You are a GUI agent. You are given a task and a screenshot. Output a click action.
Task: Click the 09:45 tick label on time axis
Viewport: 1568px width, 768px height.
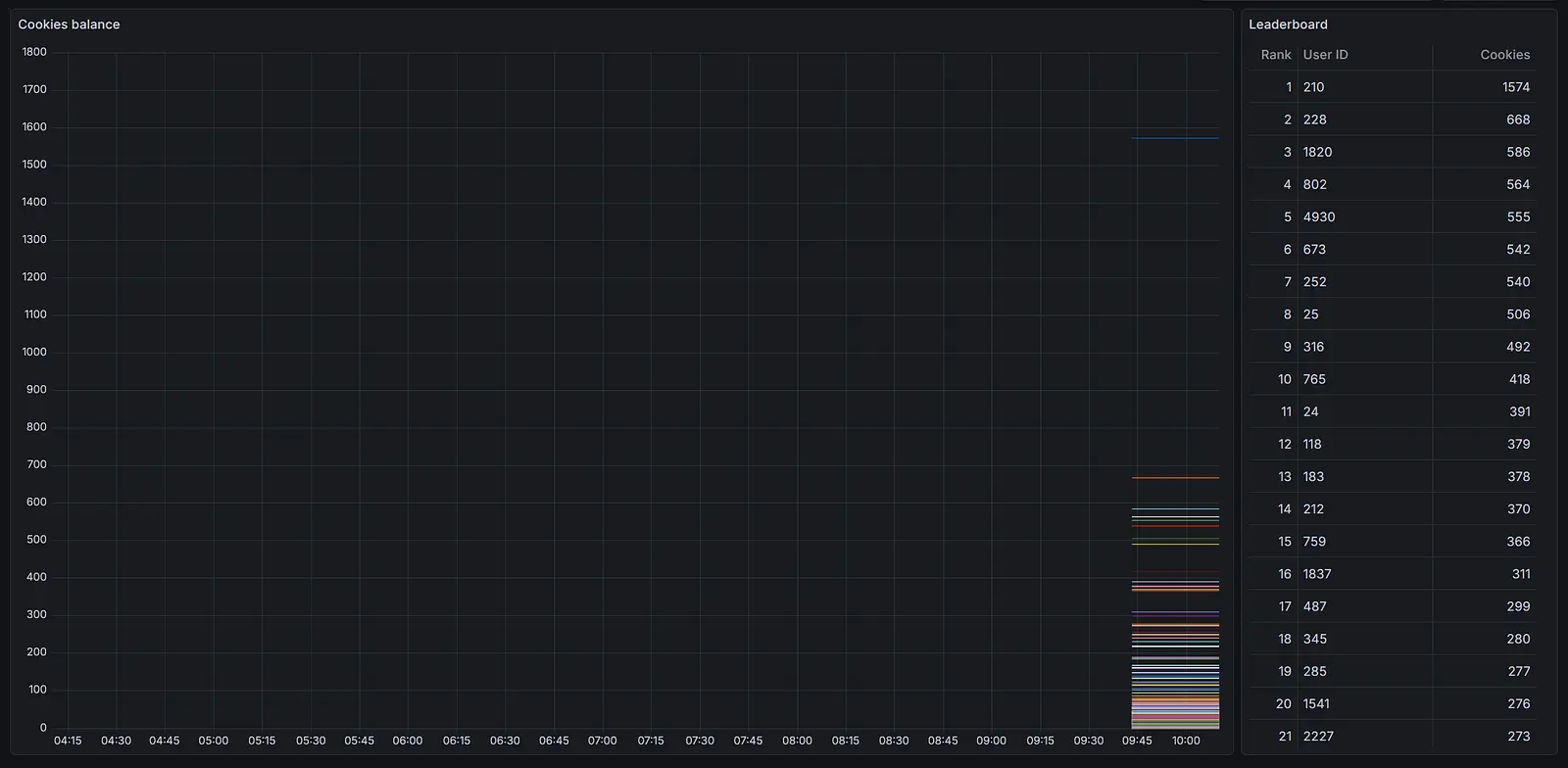tap(1137, 741)
